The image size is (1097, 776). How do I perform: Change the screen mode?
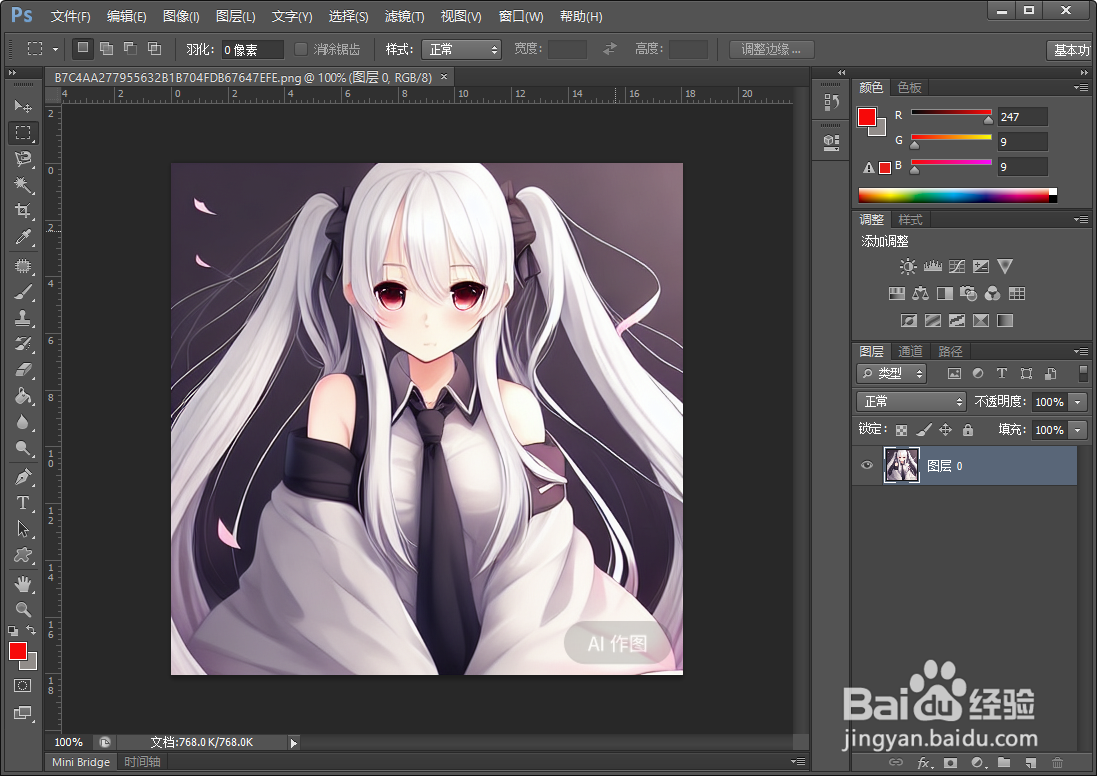(x=22, y=713)
